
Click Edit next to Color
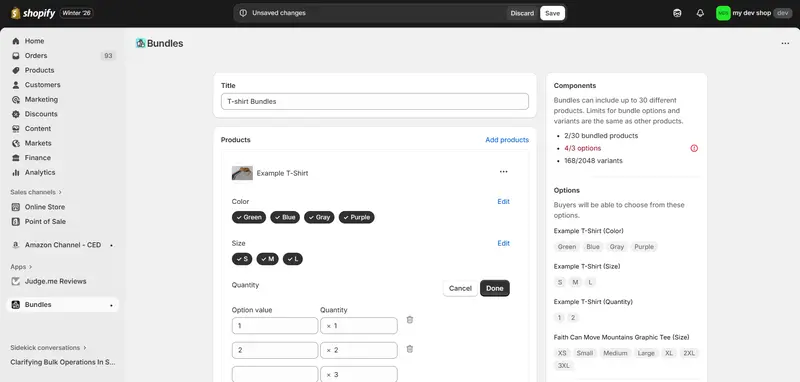[504, 201]
